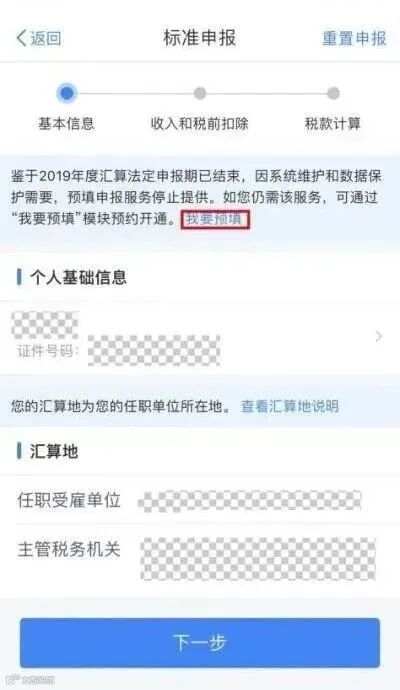Select the 收入和税前扣除 step dot
This screenshot has height=690, width=400.
point(200,93)
